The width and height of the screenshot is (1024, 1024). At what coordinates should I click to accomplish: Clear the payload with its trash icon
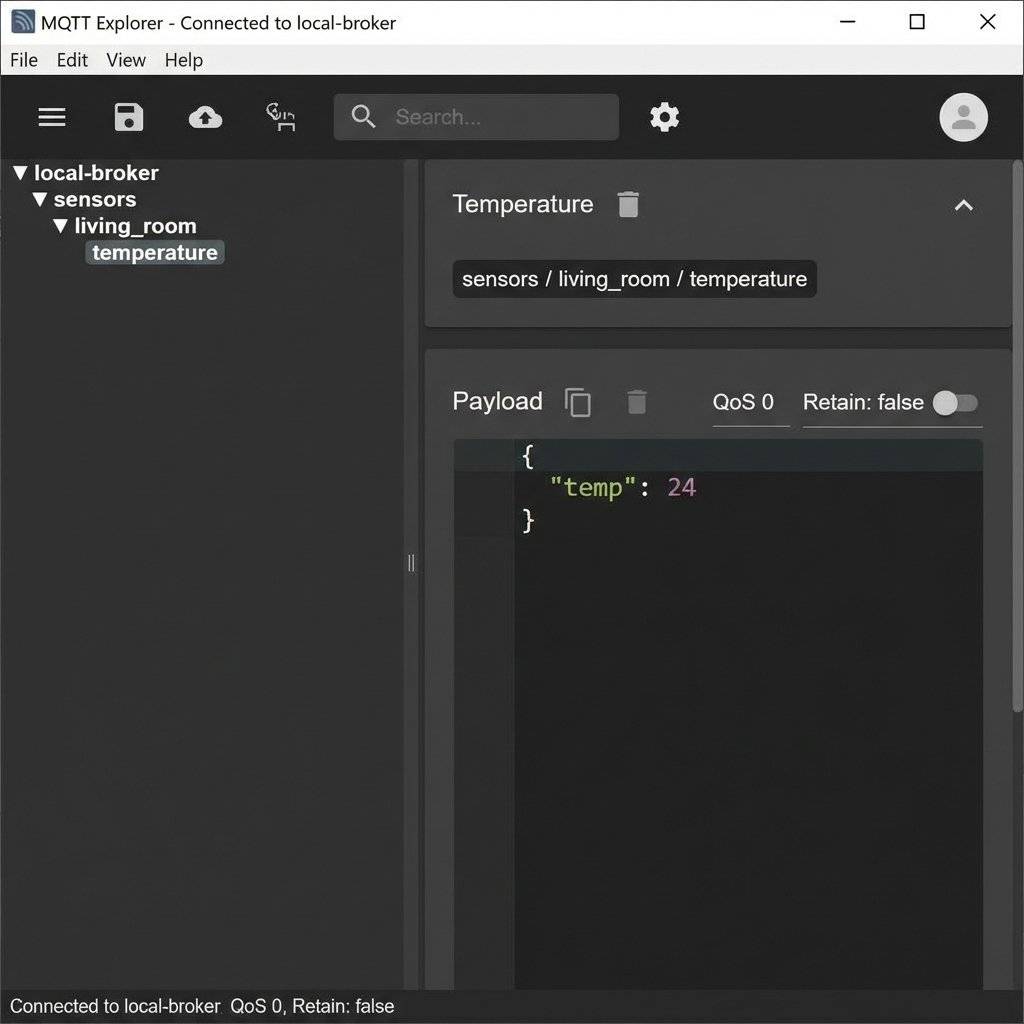coord(637,402)
